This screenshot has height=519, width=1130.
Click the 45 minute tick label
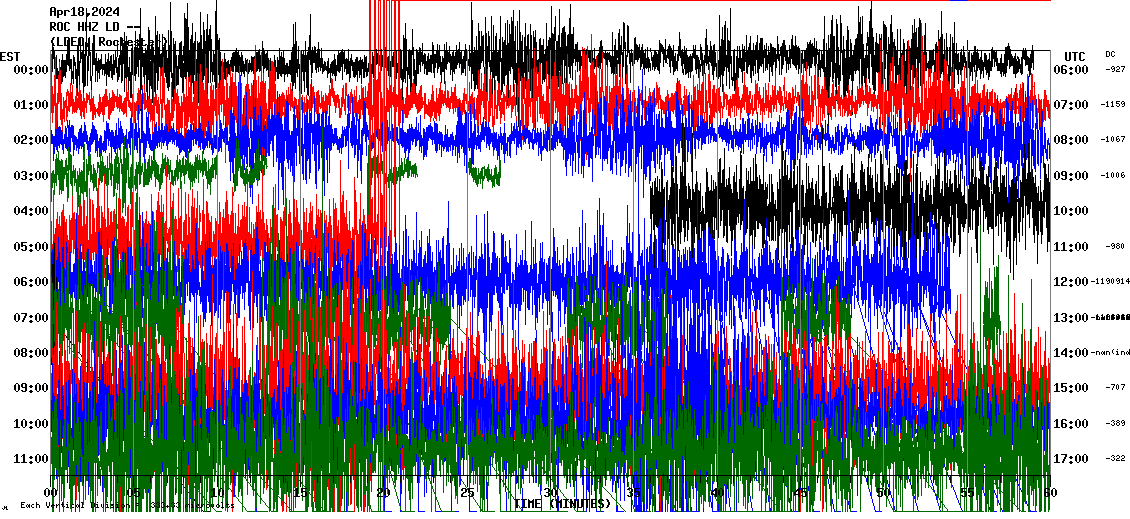pos(801,493)
